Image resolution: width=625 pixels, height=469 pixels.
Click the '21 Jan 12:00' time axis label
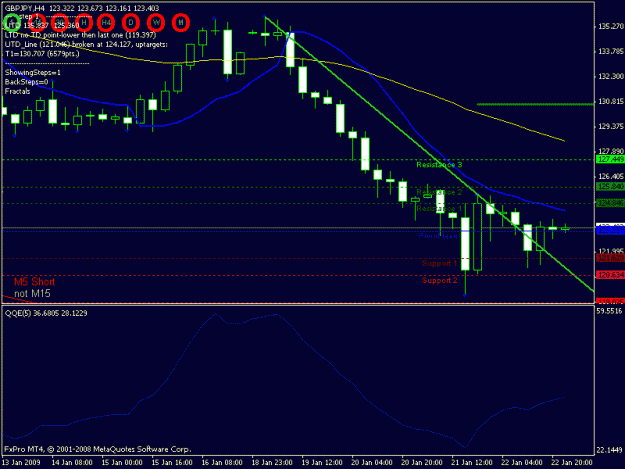pyautogui.click(x=472, y=462)
